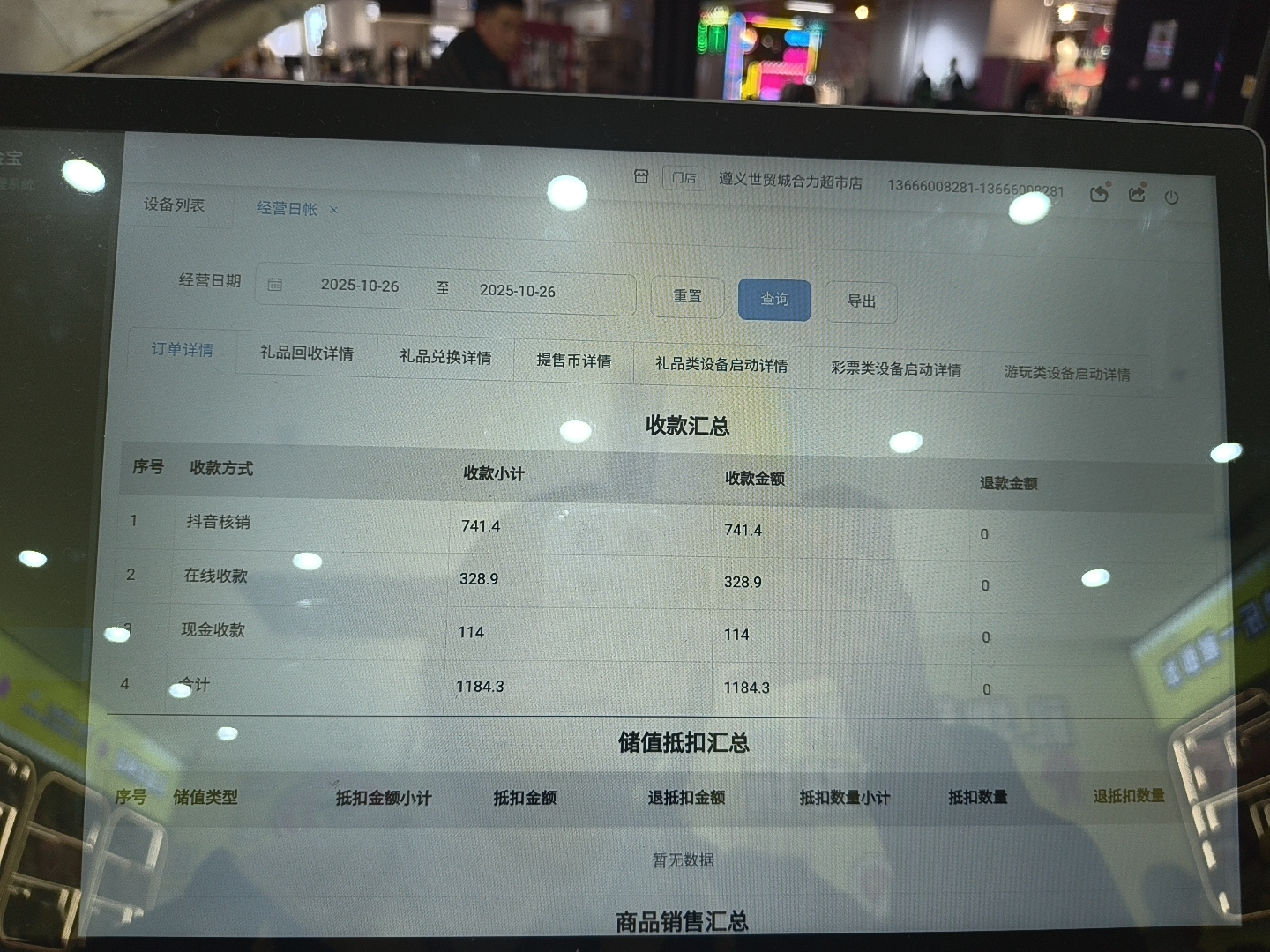This screenshot has height=952, width=1270.
Task: Switch to 游玩类设备启动详情 tab
Action: coord(1066,374)
